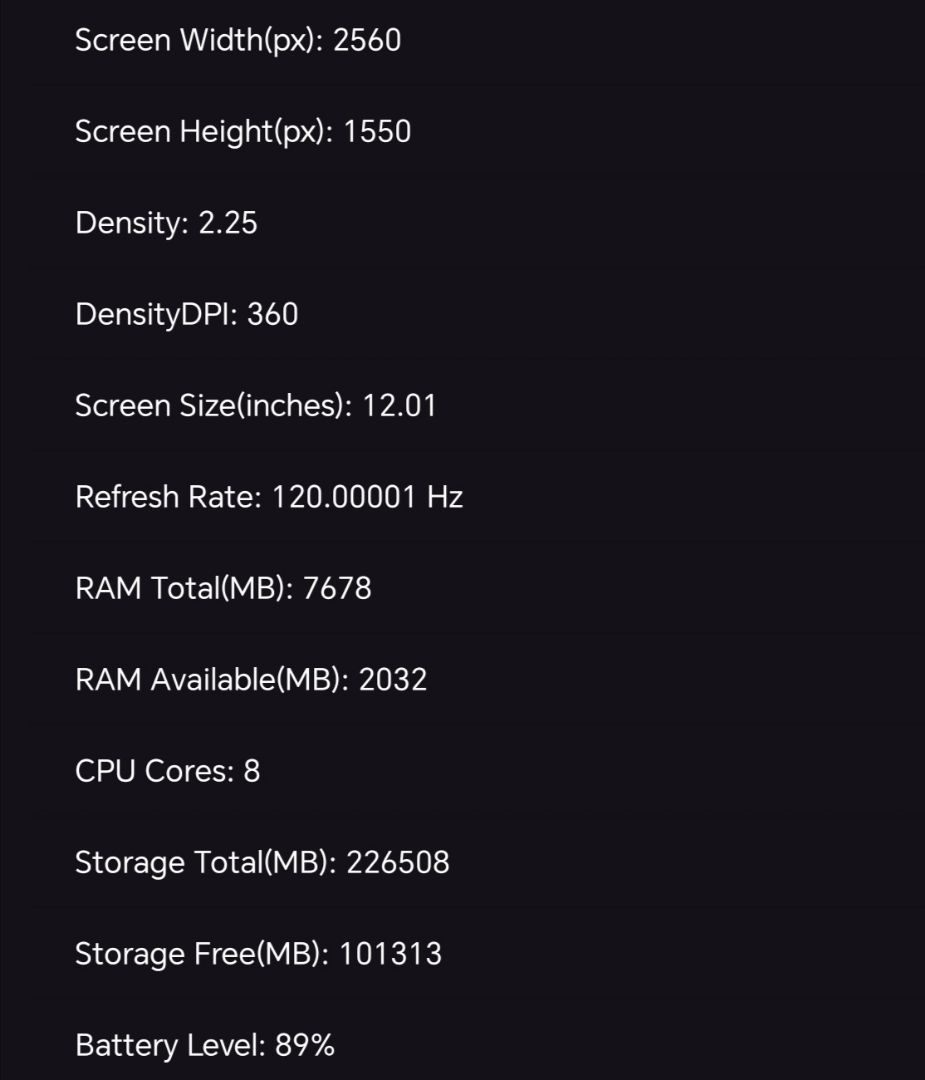The width and height of the screenshot is (925, 1080).
Task: Tap the battery percentage value 89%
Action: click(x=305, y=1046)
